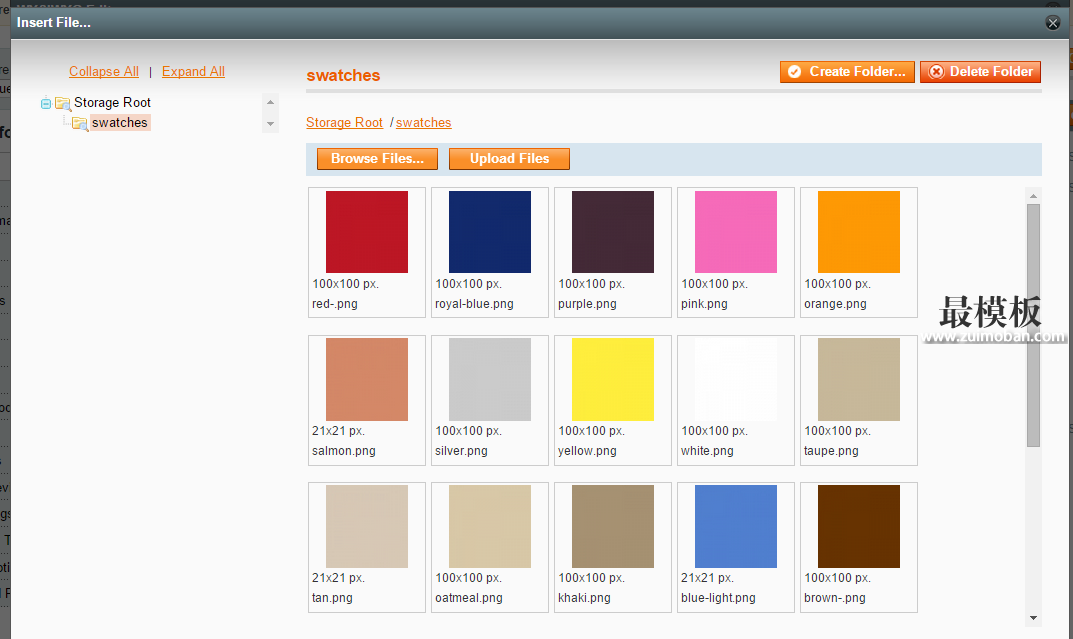The width and height of the screenshot is (1073, 639).
Task: Click file name salmon.png
Action: (344, 451)
